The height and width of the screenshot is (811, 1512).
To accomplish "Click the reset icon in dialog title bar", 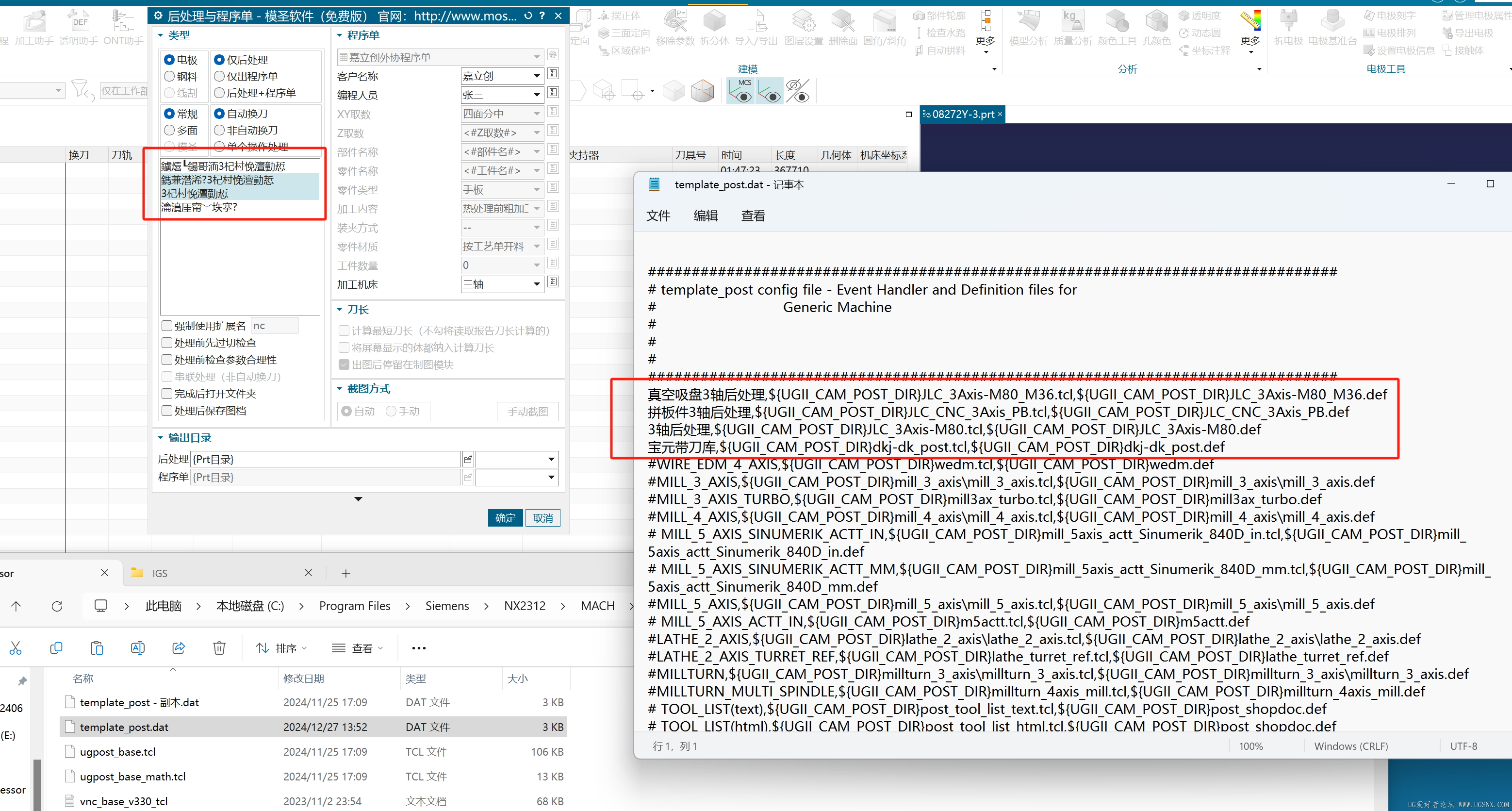I will pyautogui.click(x=527, y=16).
